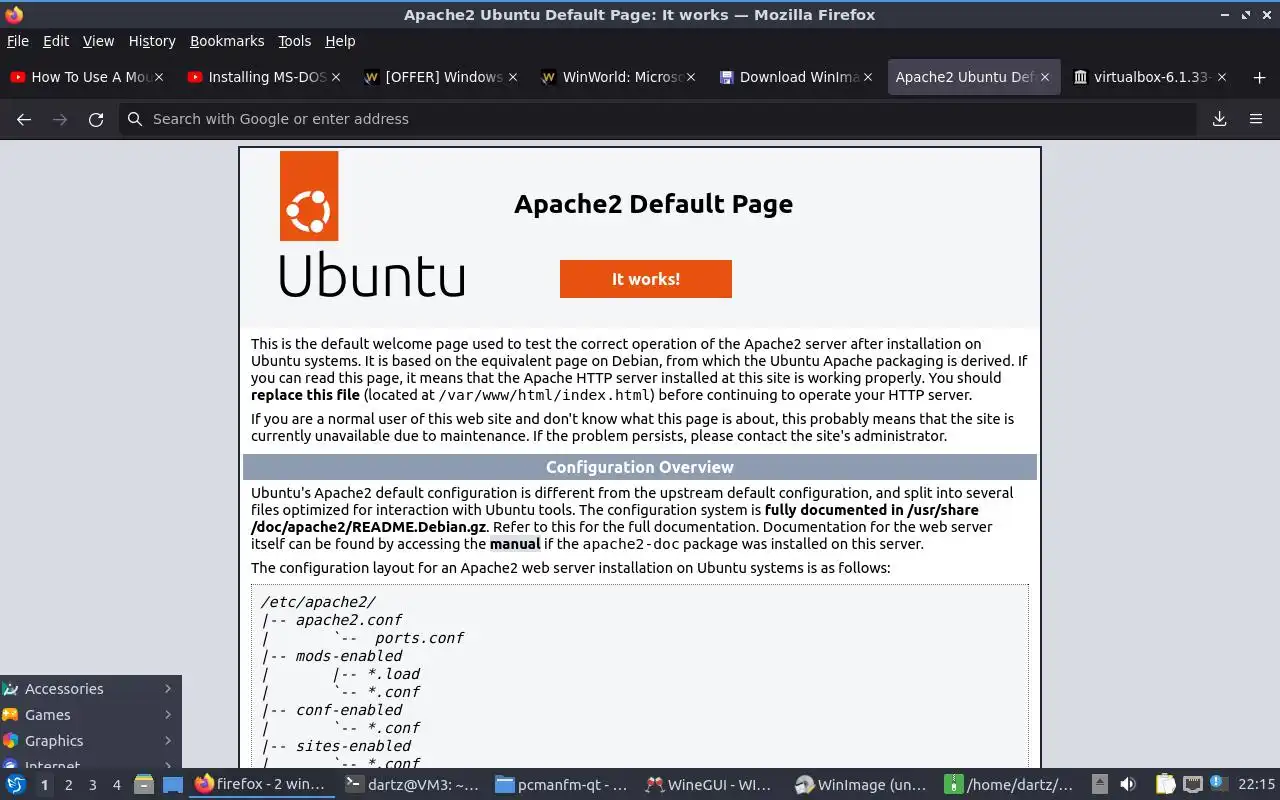The image size is (1280, 800).
Task: Expand the Graphics submenu
Action: [x=90, y=741]
